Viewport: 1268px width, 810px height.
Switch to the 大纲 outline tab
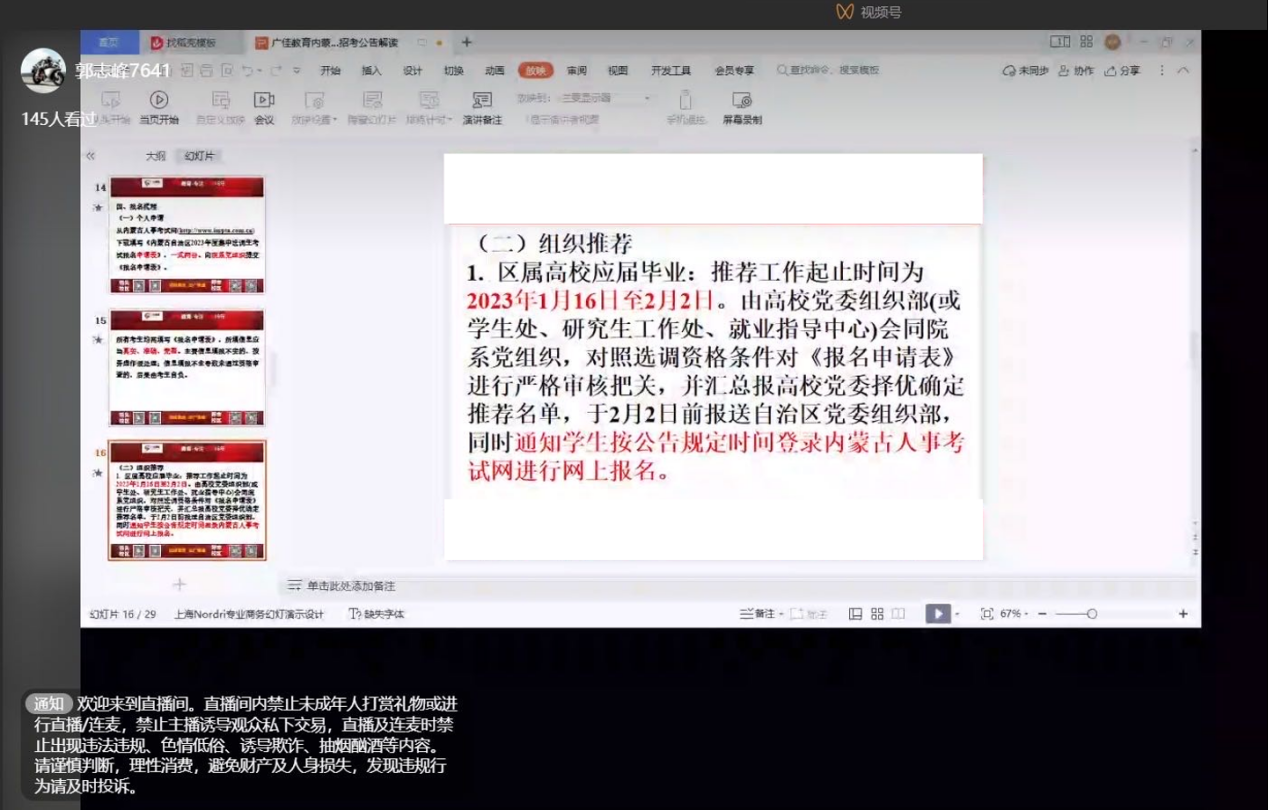click(x=155, y=156)
